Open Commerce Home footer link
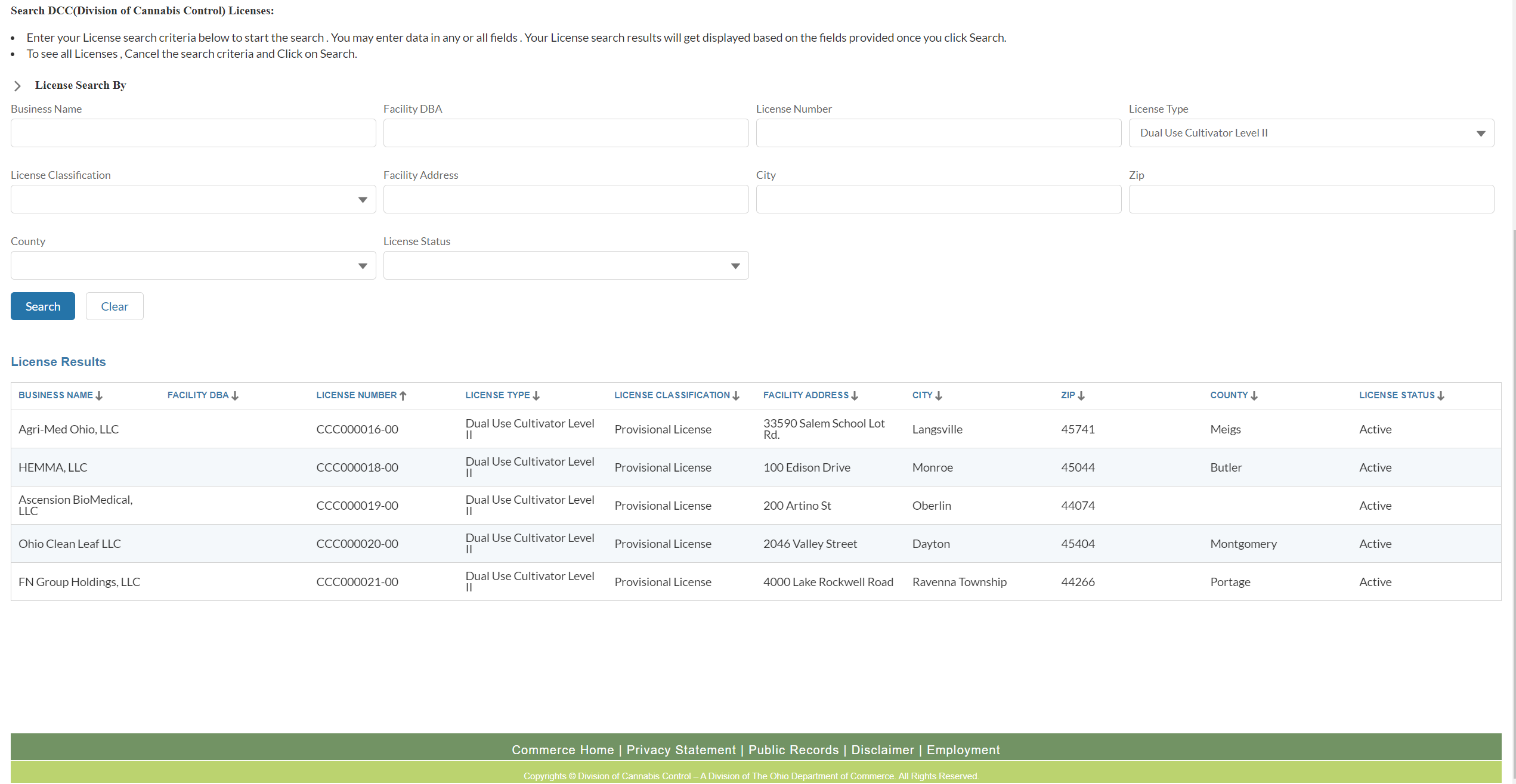 point(562,750)
